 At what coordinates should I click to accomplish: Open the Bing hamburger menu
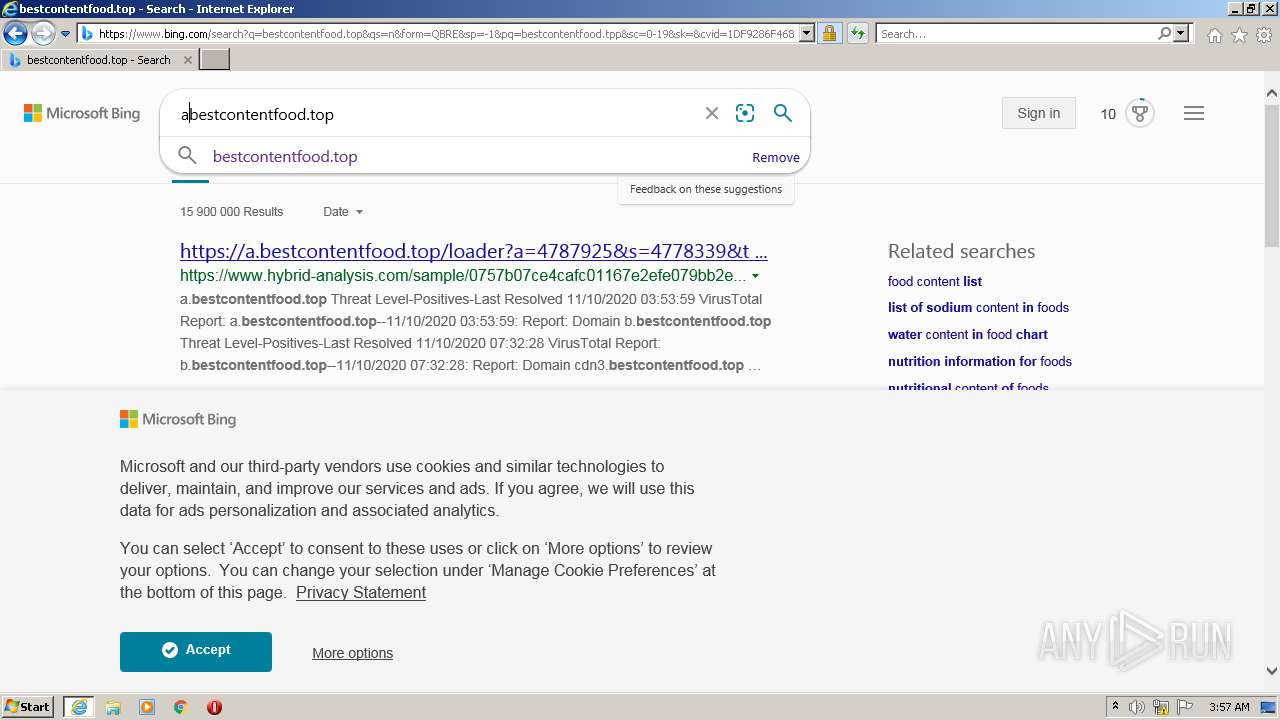tap(1194, 114)
